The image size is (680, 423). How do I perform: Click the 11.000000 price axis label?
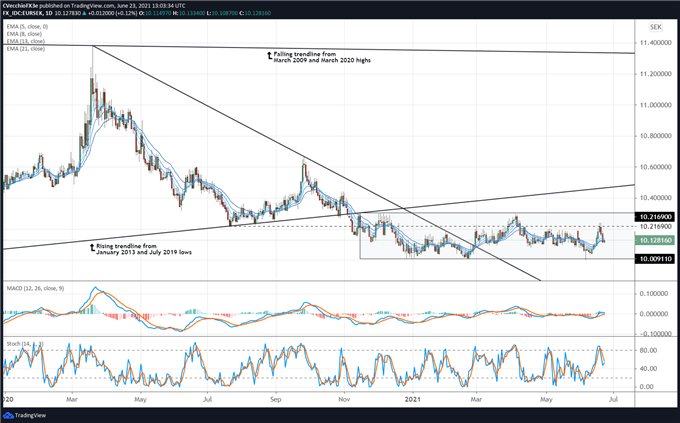pos(655,105)
